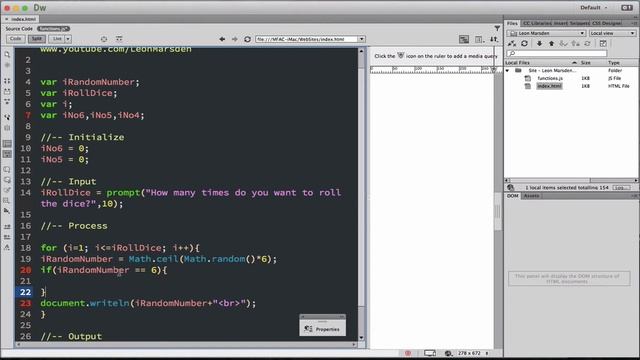Viewport: 640px width, 360px height.
Task: Click the format source code sidebar icon
Action: click(x=7, y=247)
